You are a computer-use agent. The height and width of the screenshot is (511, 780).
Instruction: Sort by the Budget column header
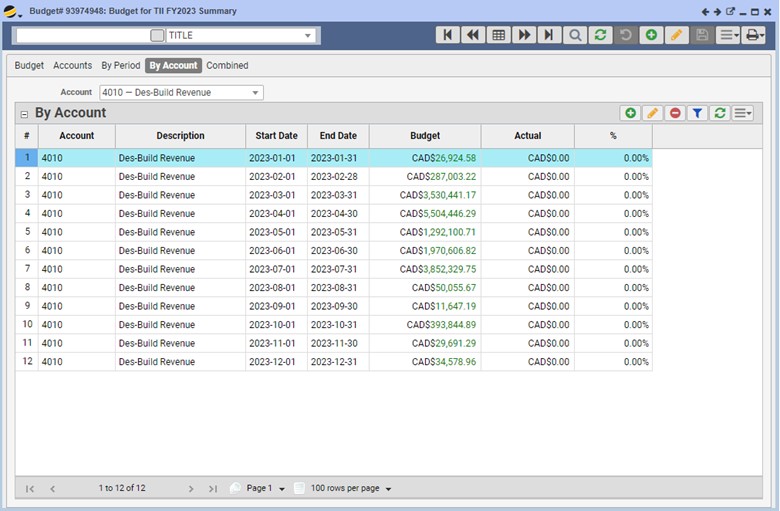coord(424,136)
